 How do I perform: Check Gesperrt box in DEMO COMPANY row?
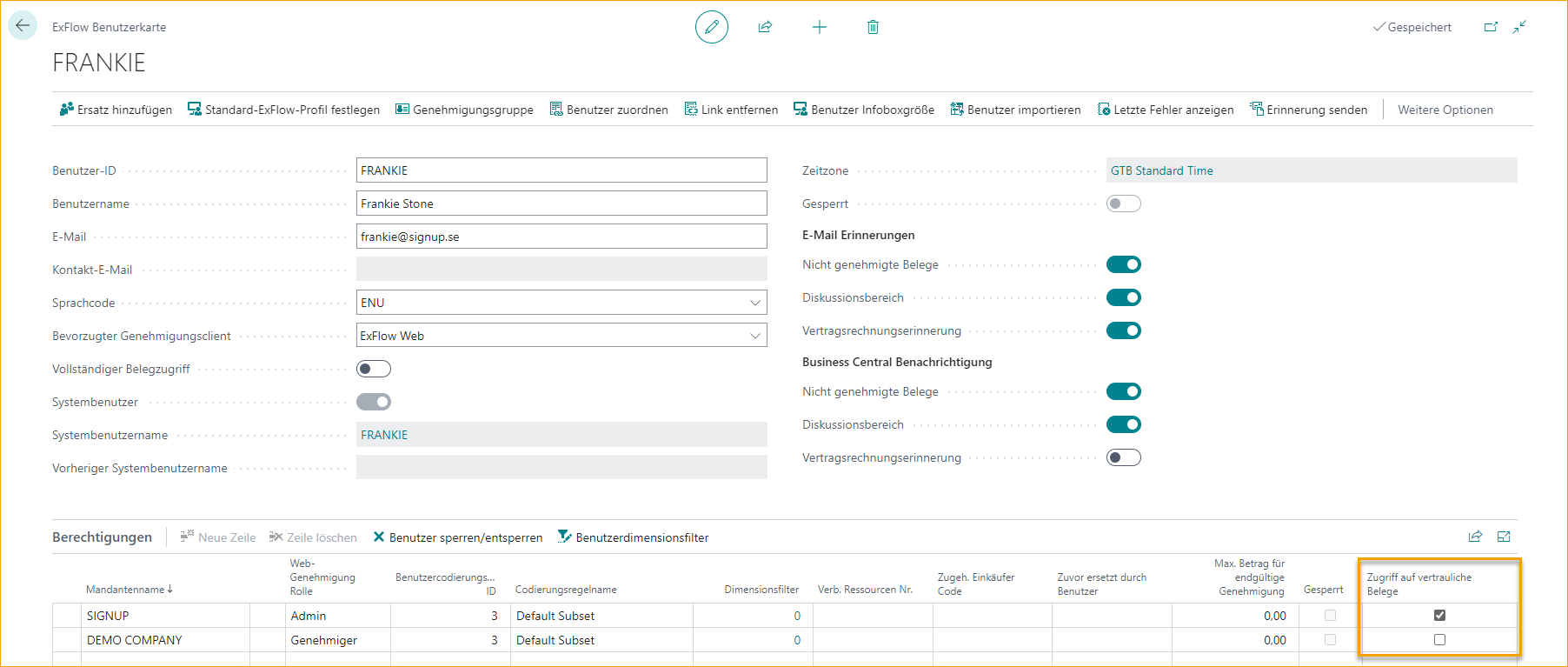(x=1330, y=639)
